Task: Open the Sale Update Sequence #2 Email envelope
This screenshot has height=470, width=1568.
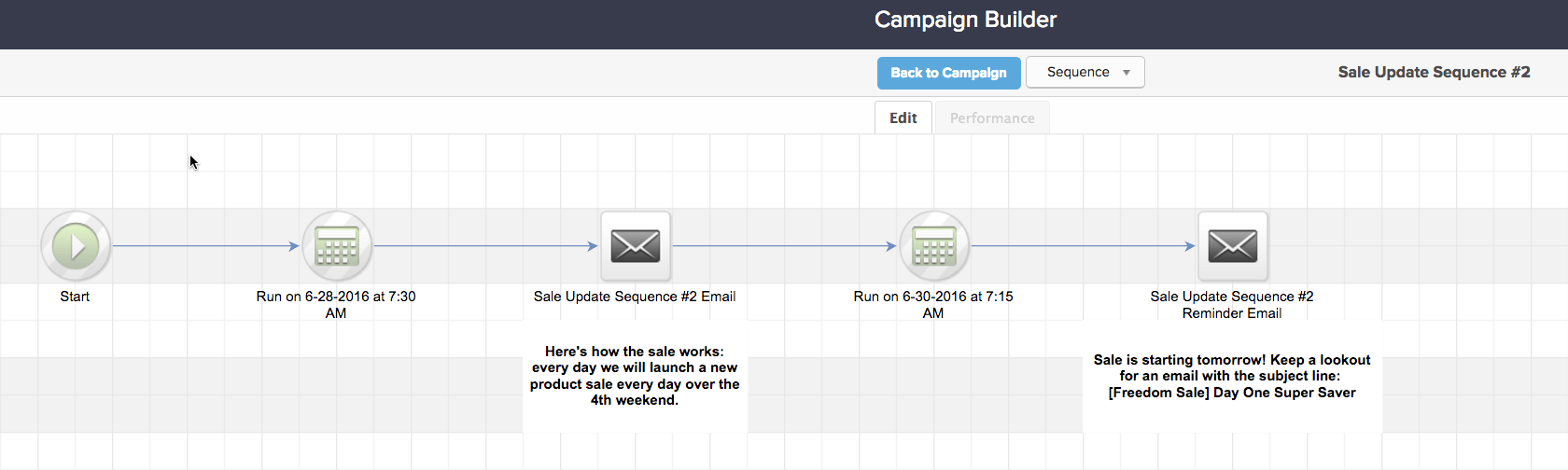Action: pos(636,246)
